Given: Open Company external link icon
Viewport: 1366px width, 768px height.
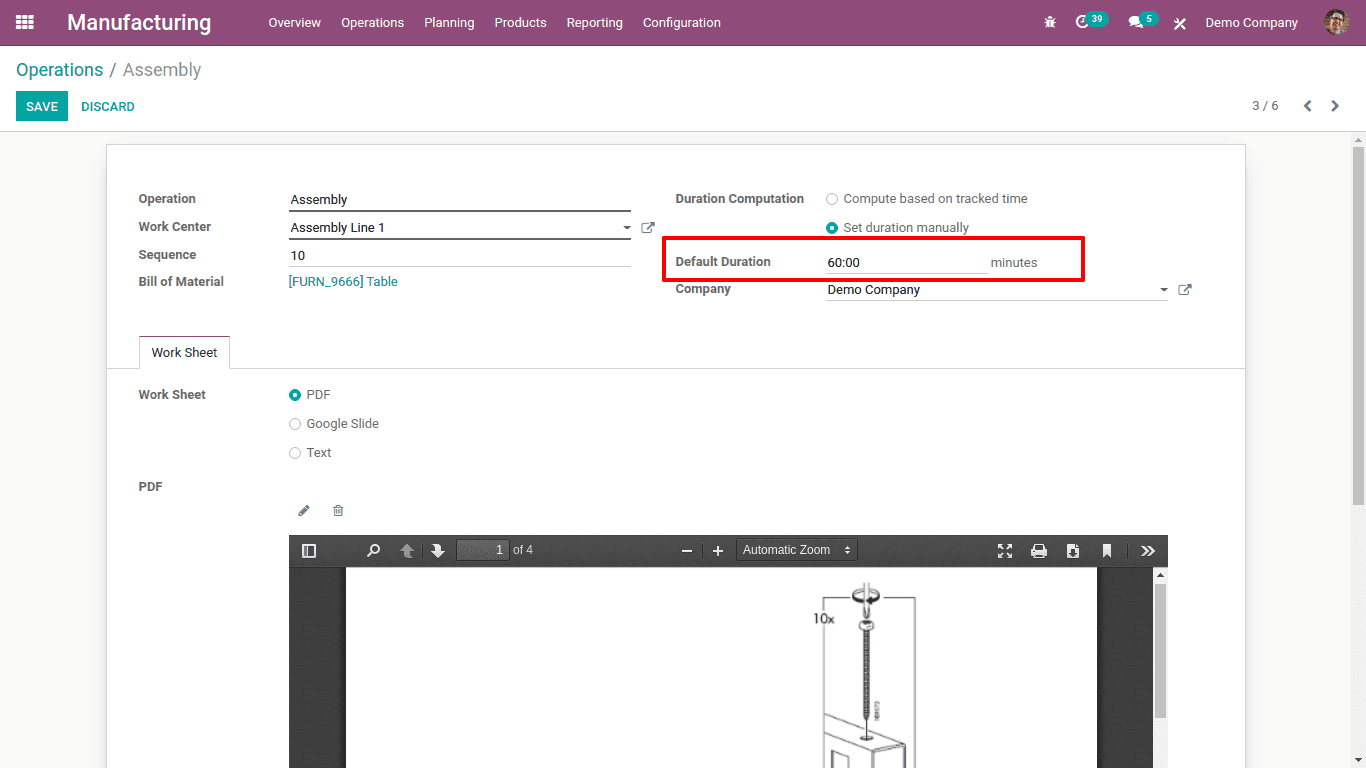Looking at the screenshot, I should (1185, 290).
